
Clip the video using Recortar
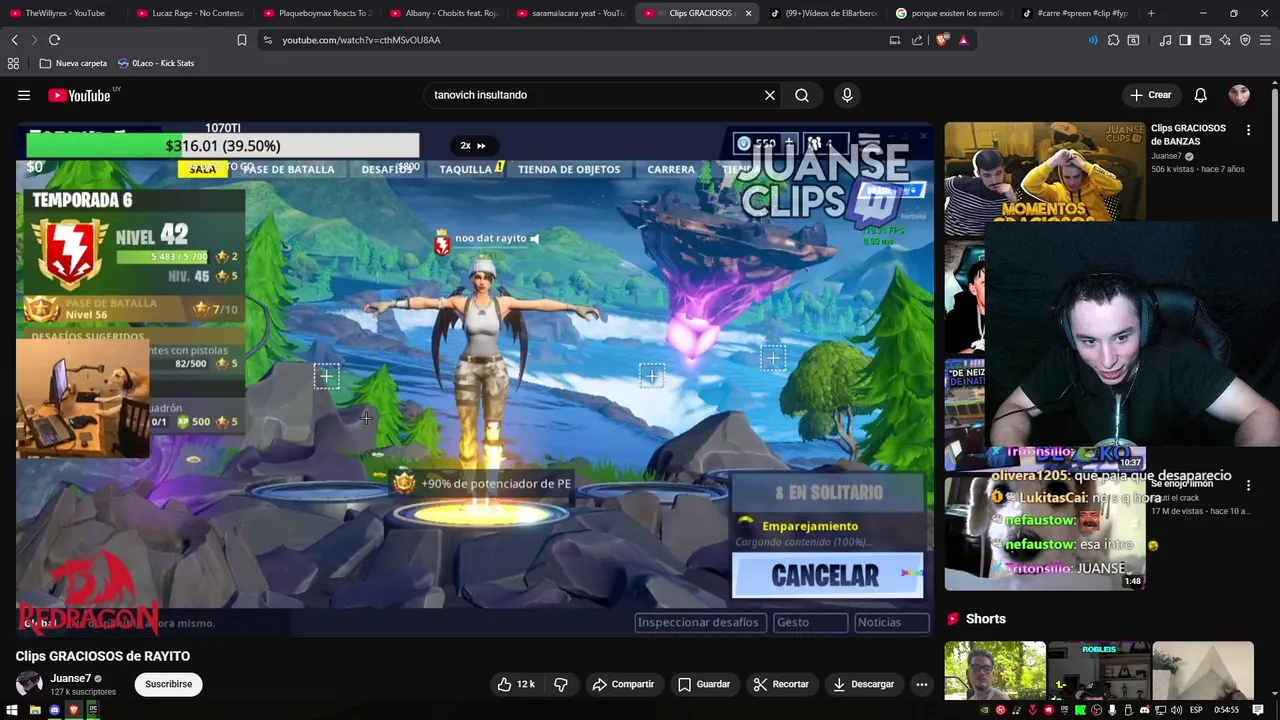(x=781, y=684)
